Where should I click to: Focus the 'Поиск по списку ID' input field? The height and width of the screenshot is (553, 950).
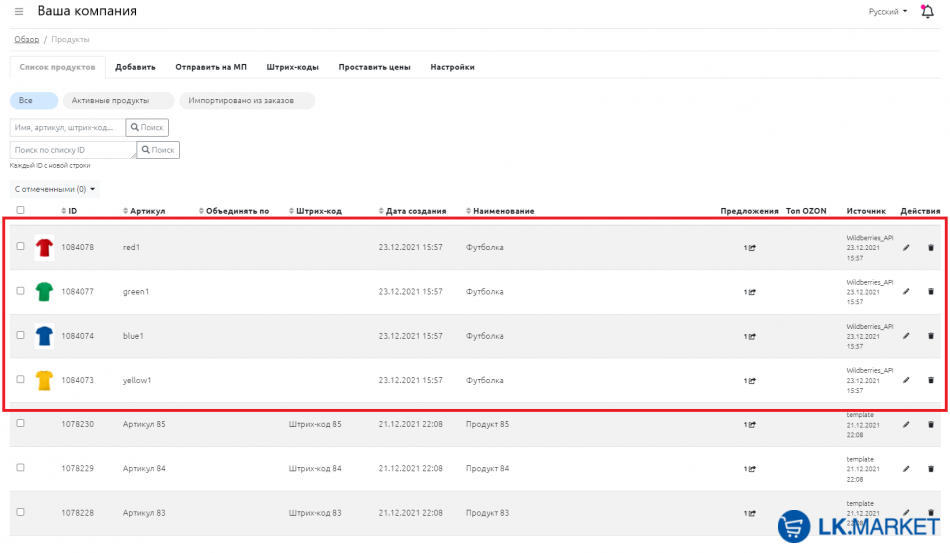(72, 150)
